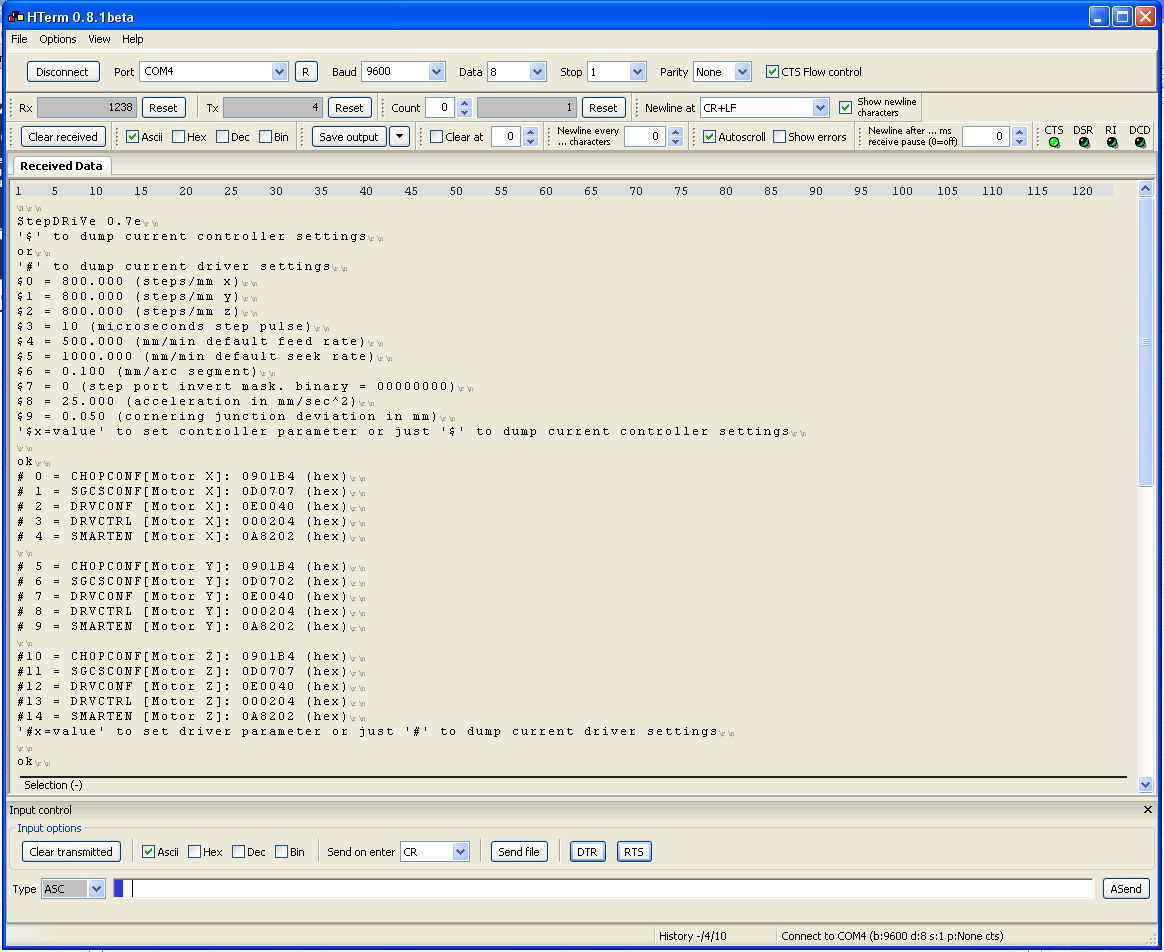Image resolution: width=1164 pixels, height=952 pixels.
Task: Click the scrollbar up arrow
Action: tap(1145, 189)
